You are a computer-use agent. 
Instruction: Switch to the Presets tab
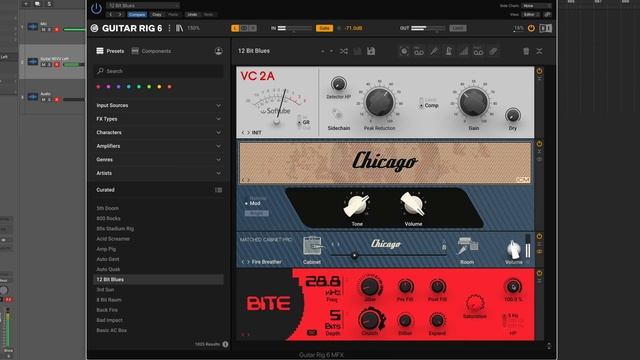pos(110,51)
